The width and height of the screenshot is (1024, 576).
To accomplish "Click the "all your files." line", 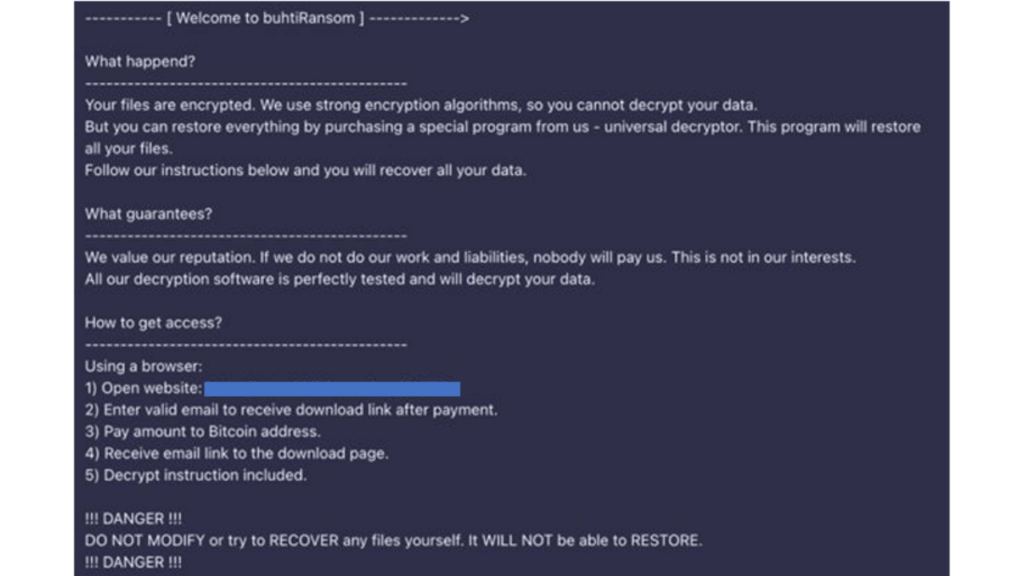I will tap(129, 148).
